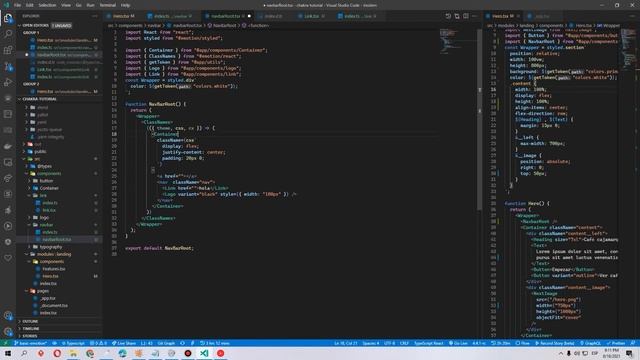Image resolution: width=640 pixels, height=360 pixels.
Task: Open the File menu
Action: click(x=17, y=5)
